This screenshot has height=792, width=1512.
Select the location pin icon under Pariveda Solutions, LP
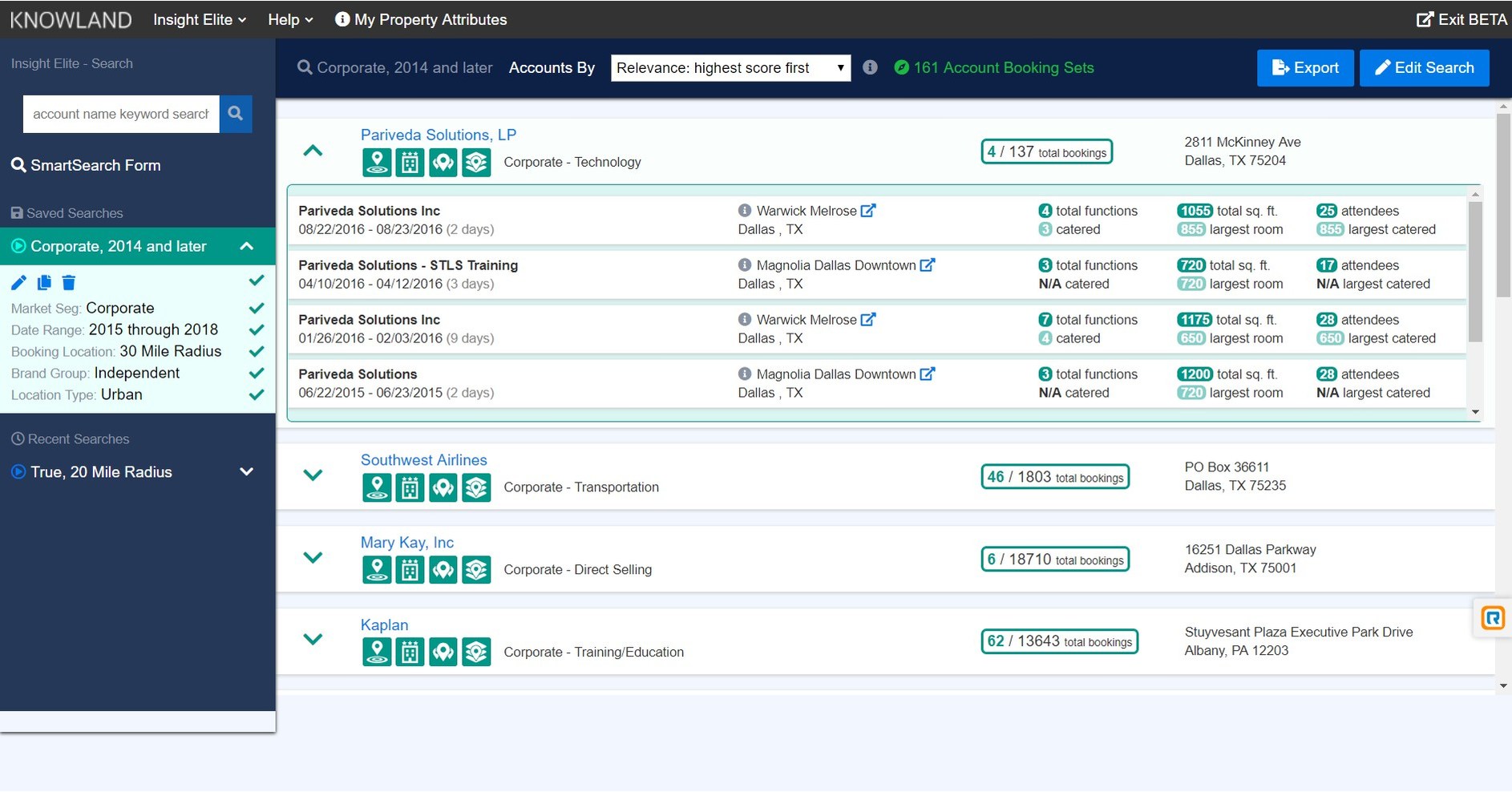point(377,162)
